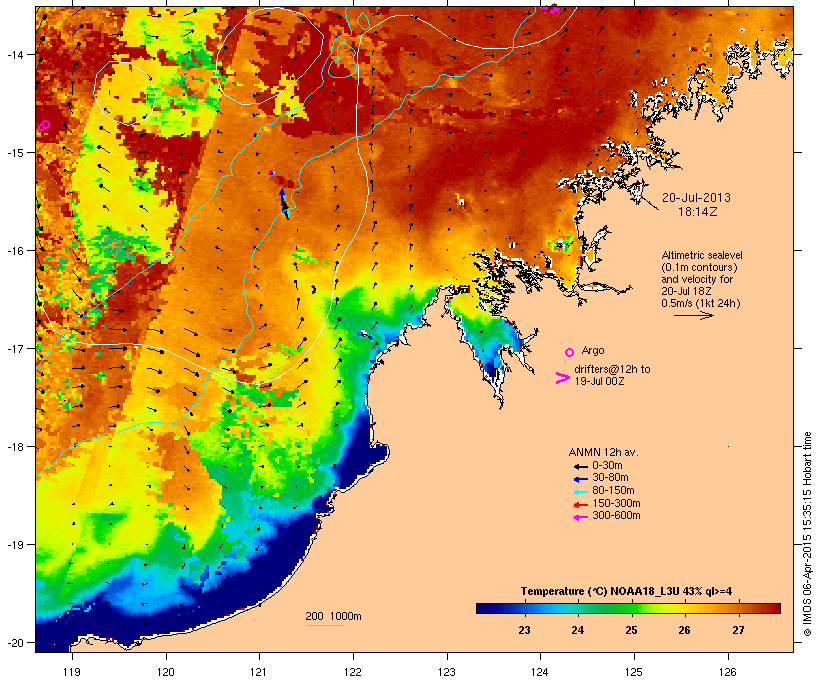The width and height of the screenshot is (820, 680).
Task: Click the '80-150m' depth label
Action: pos(613,491)
